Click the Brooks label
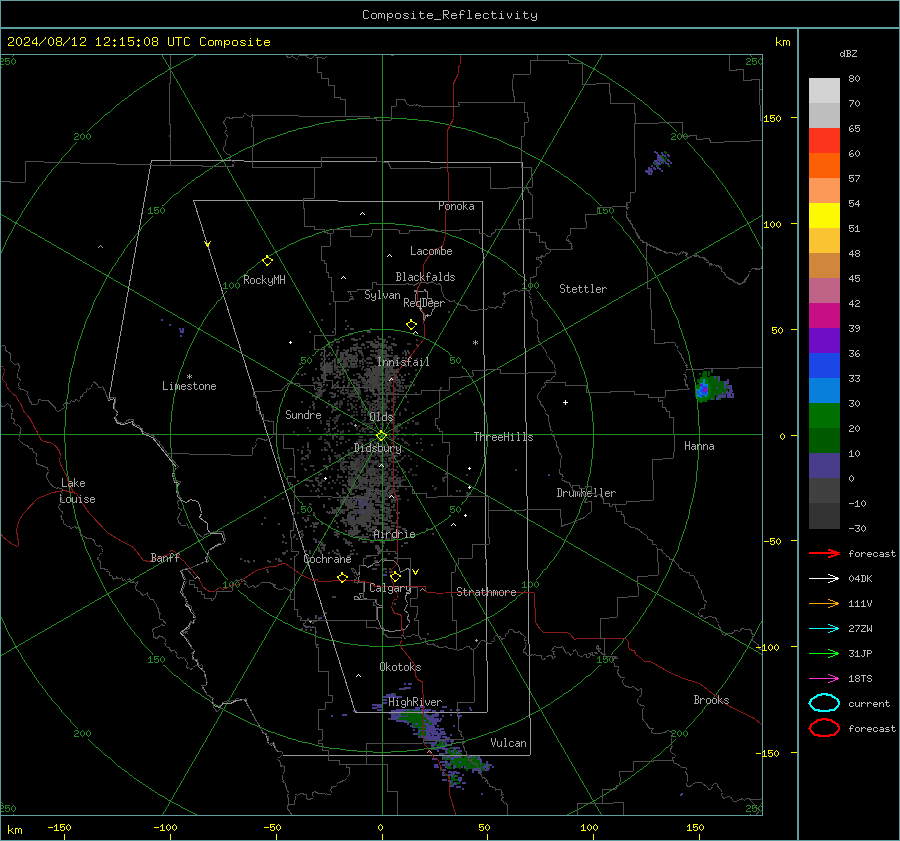900x841 pixels. (711, 700)
